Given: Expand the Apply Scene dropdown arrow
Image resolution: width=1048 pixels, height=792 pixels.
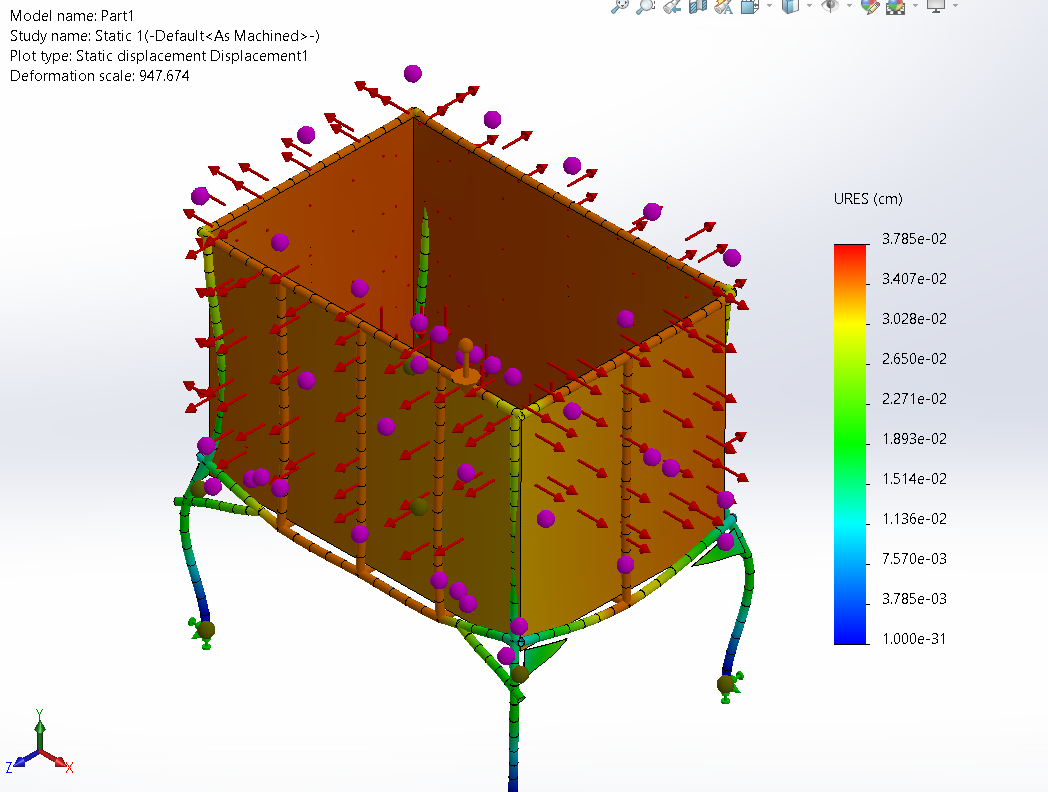Looking at the screenshot, I should click(915, 5).
